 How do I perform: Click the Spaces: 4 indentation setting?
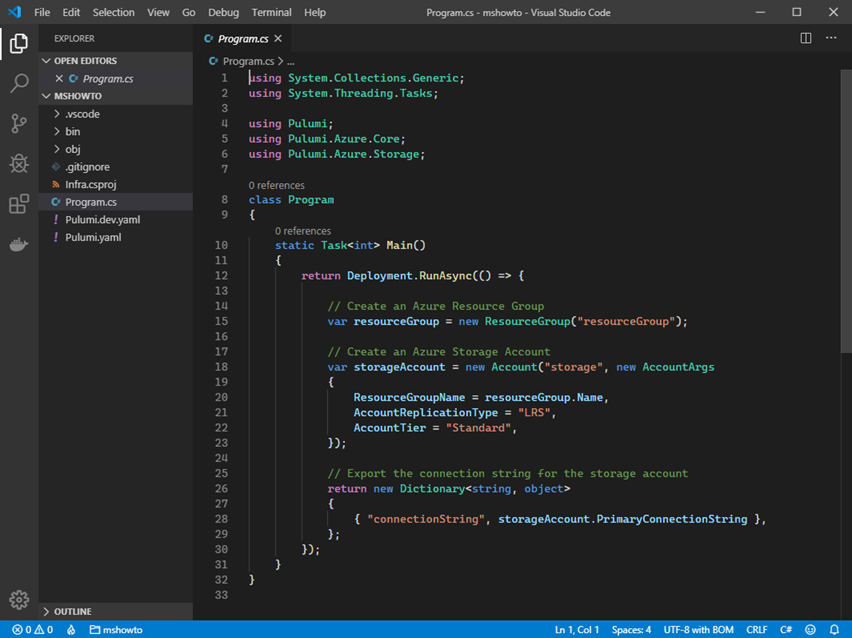point(631,630)
